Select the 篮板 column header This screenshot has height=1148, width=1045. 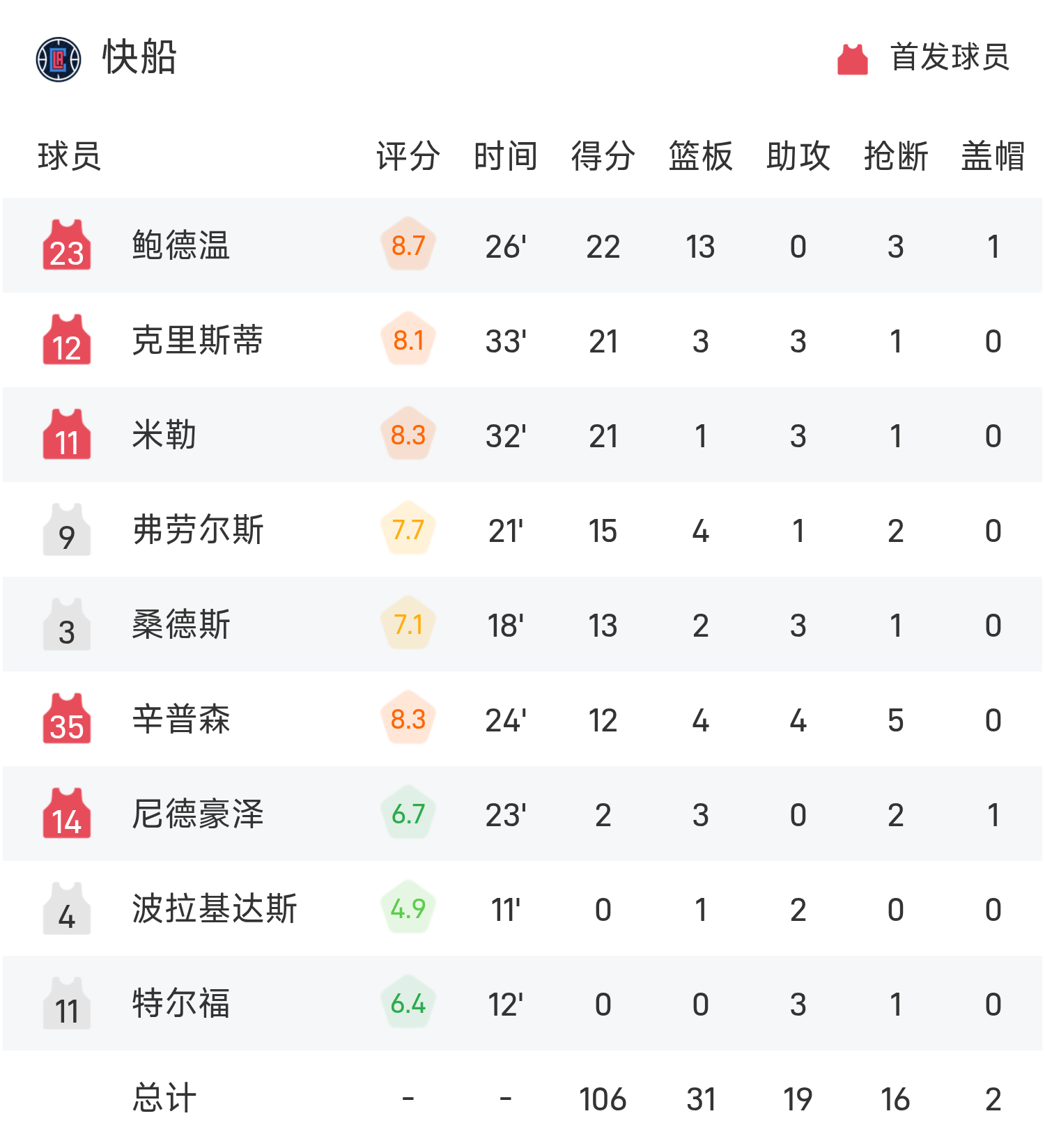click(701, 156)
